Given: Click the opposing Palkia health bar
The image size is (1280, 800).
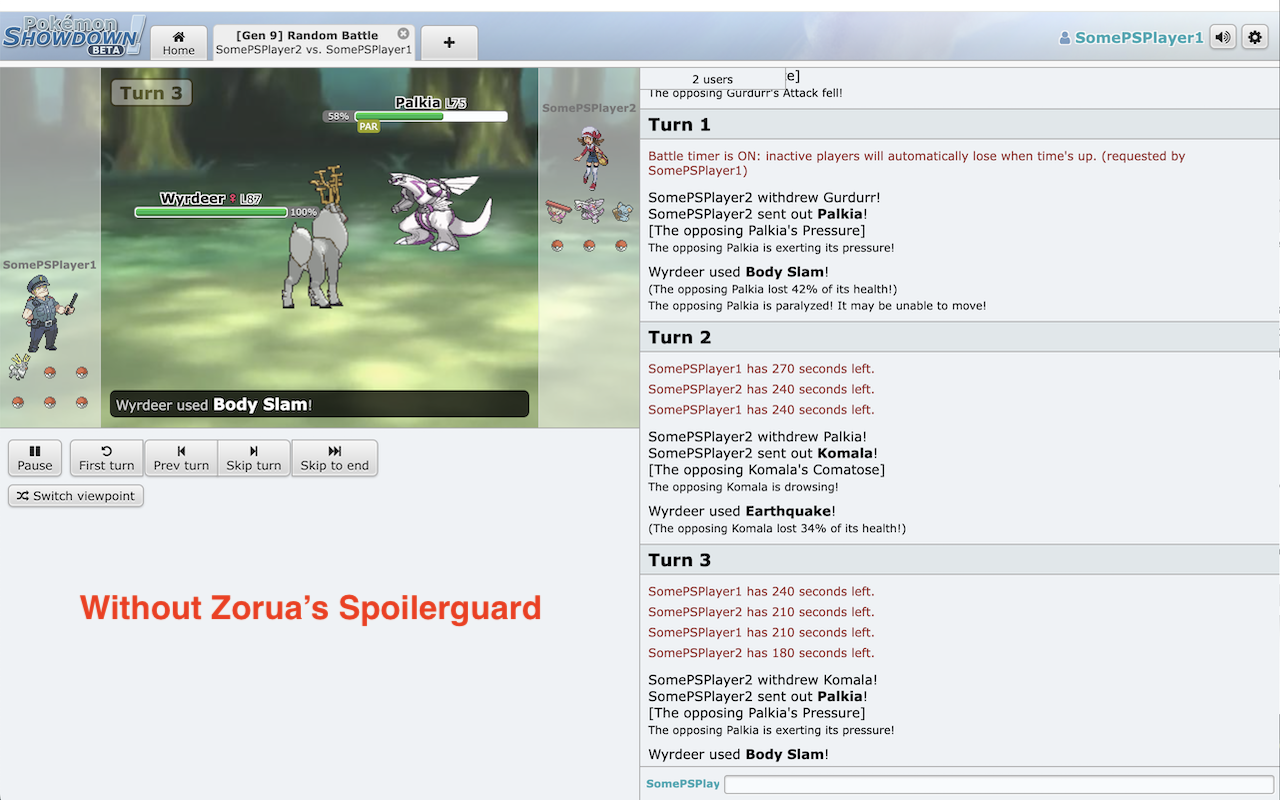Looking at the screenshot, I should point(431,116).
